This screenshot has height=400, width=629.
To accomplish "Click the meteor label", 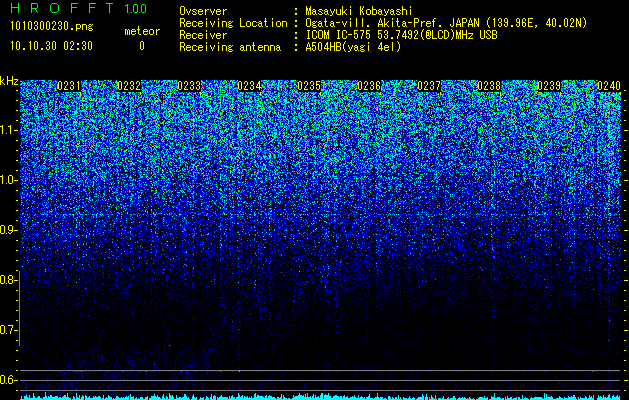I will tap(142, 31).
